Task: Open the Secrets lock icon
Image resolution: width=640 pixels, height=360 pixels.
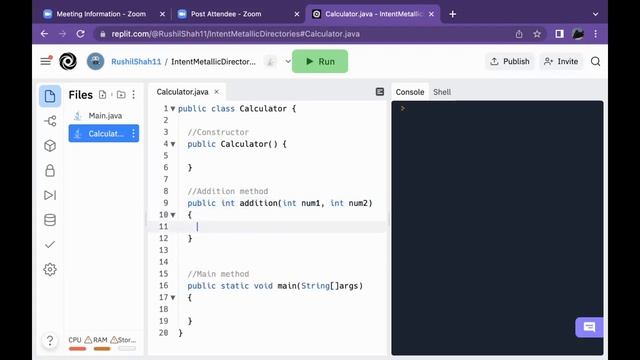Action: (50, 170)
